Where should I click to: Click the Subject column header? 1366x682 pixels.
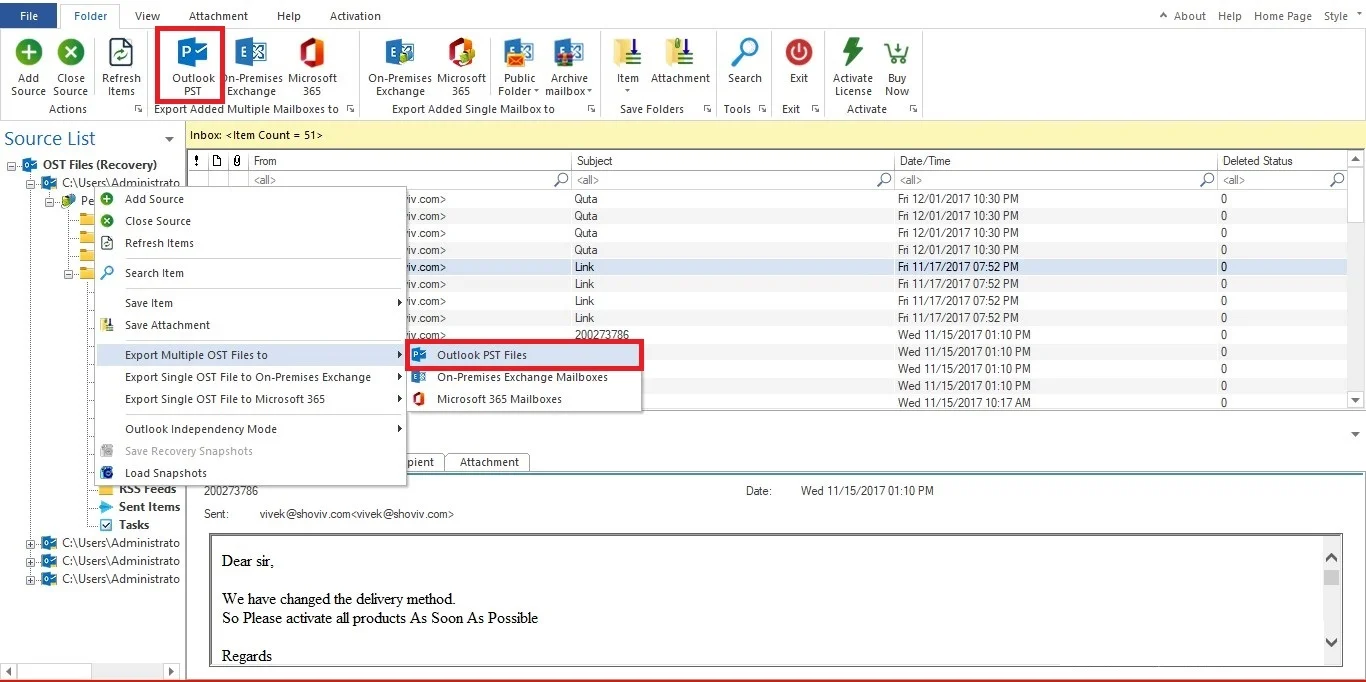pyautogui.click(x=734, y=161)
